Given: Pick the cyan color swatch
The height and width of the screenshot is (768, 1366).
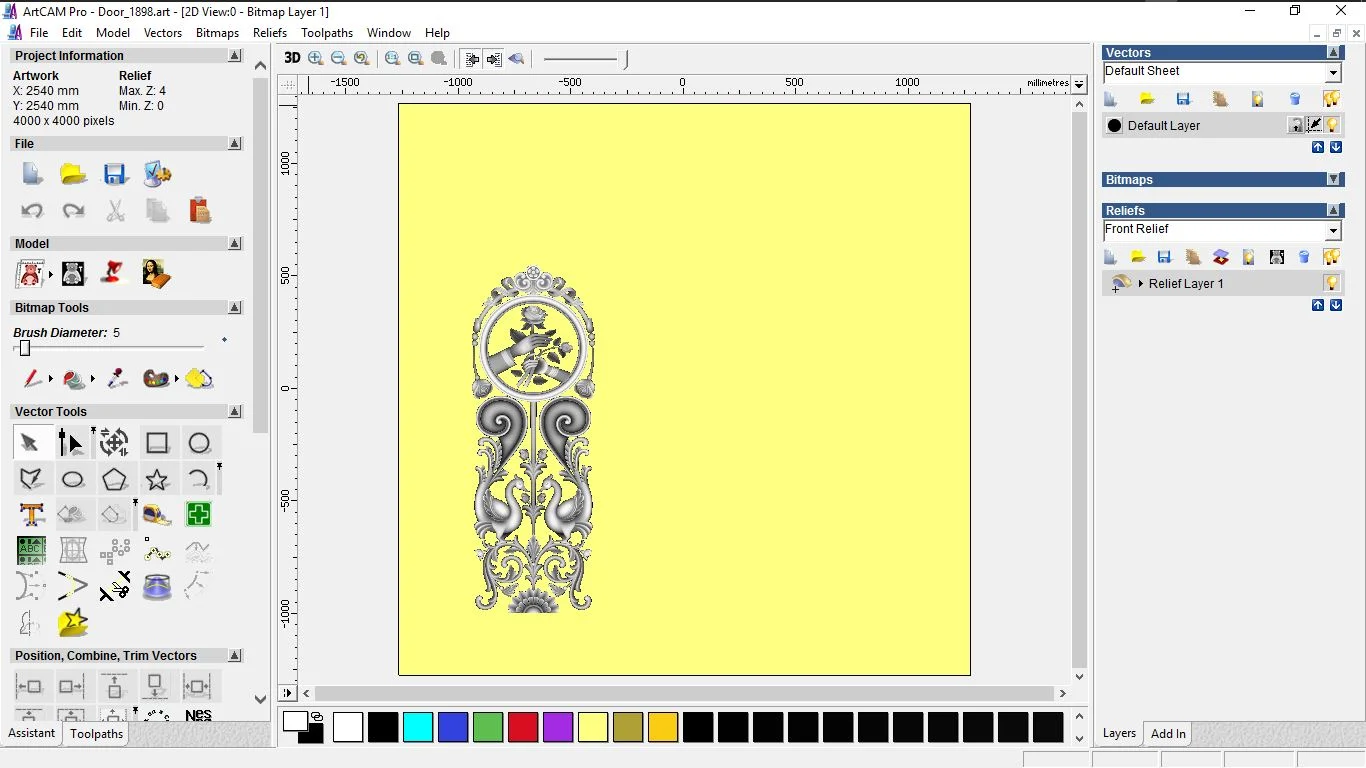Looking at the screenshot, I should pos(418,727).
